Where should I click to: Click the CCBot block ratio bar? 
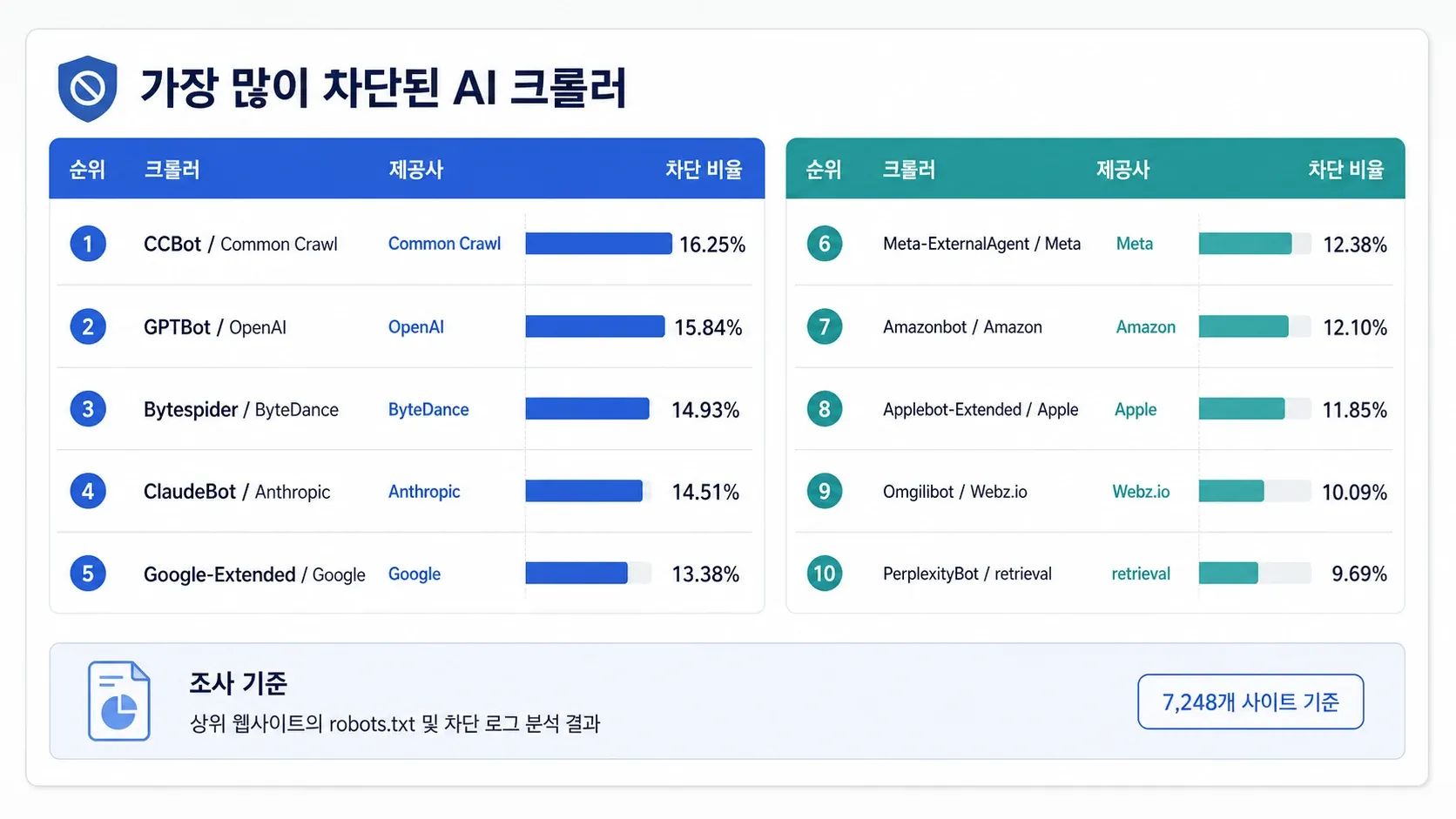point(599,244)
